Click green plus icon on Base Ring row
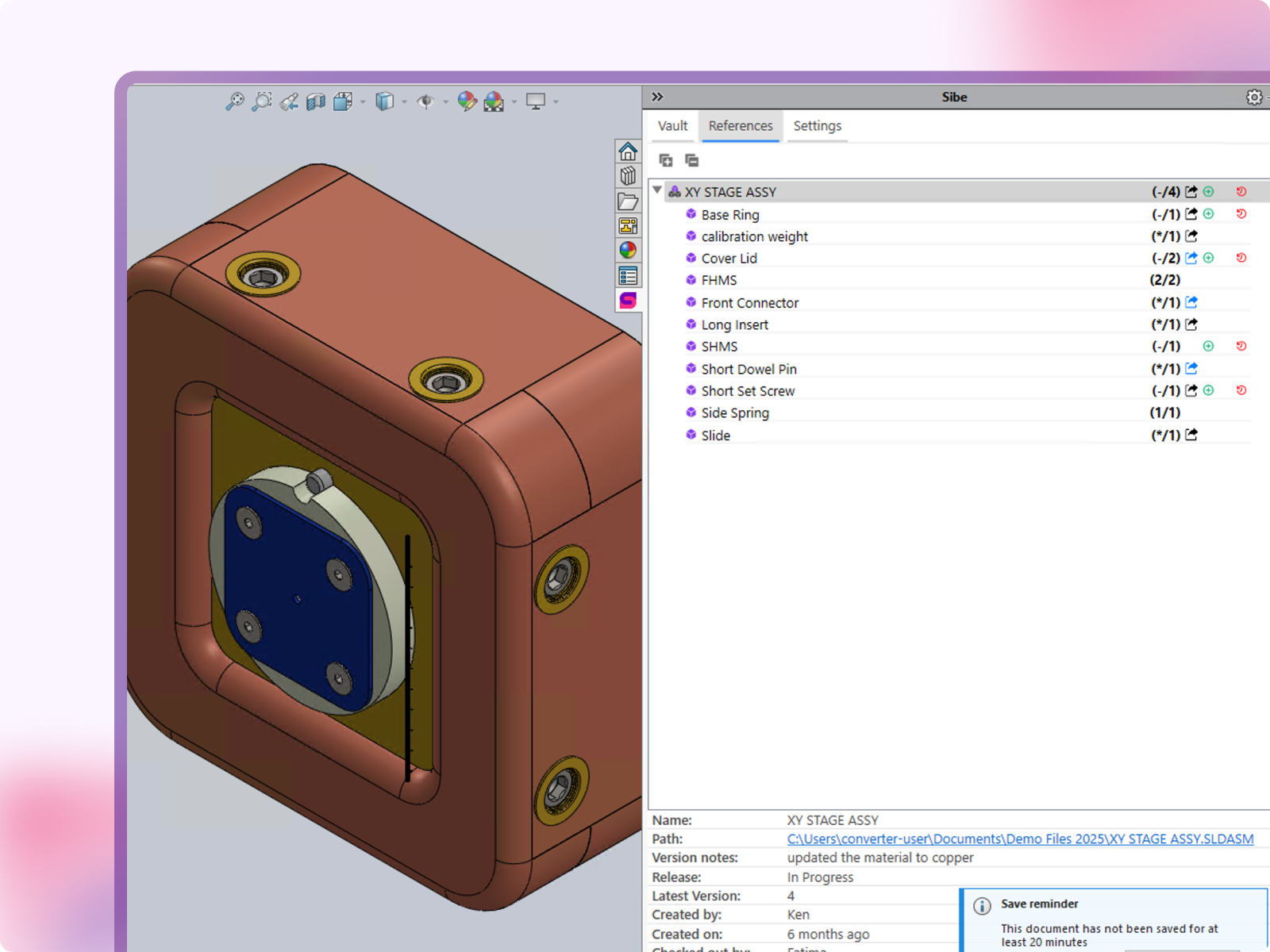Screen dimensions: 1270x952 coord(1208,213)
